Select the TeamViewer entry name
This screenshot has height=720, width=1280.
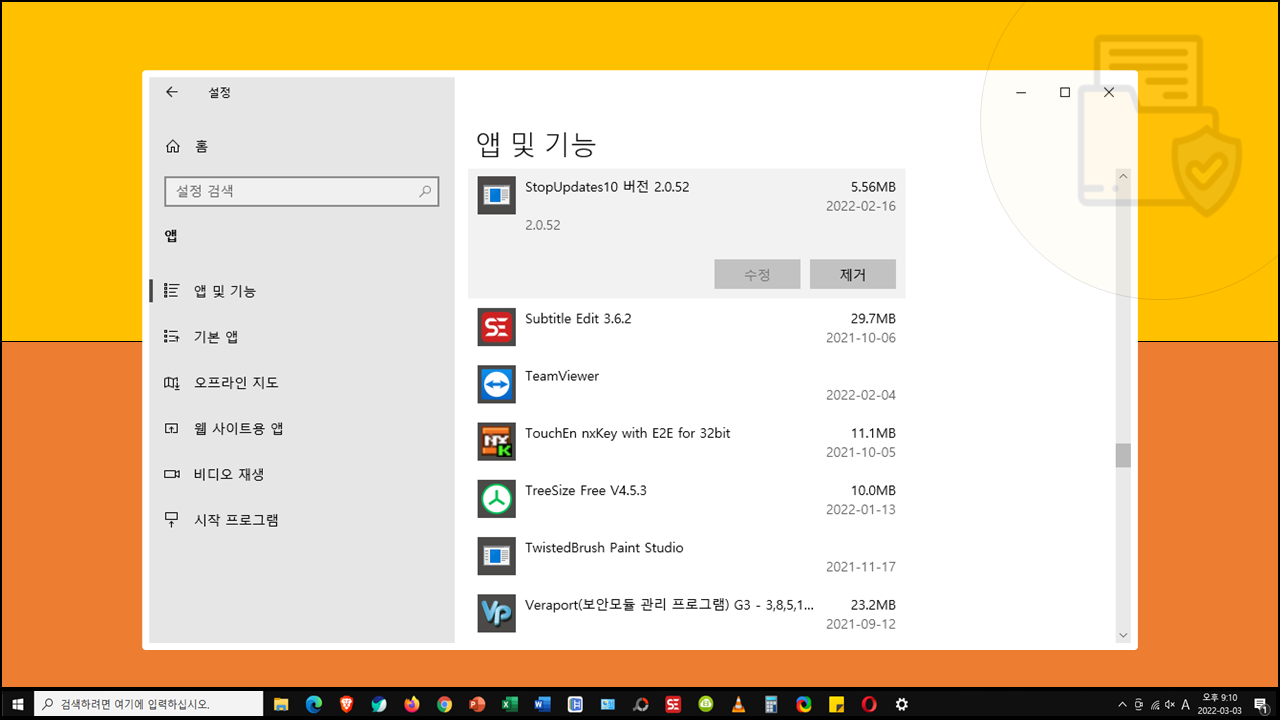point(562,376)
